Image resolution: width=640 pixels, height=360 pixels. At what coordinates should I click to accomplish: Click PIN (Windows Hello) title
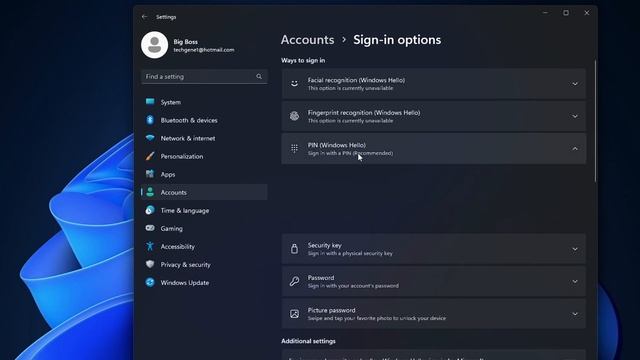(337, 145)
